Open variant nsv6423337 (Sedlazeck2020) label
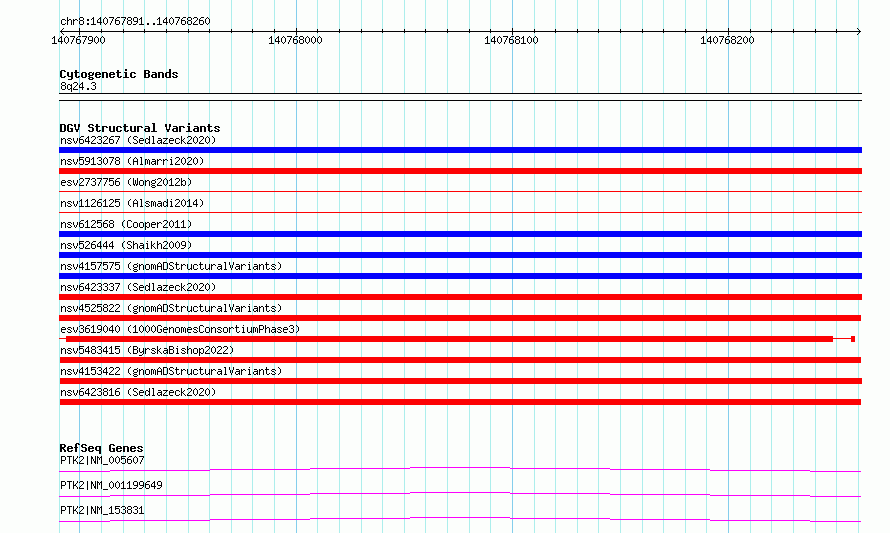The height and width of the screenshot is (533, 890). coord(138,287)
